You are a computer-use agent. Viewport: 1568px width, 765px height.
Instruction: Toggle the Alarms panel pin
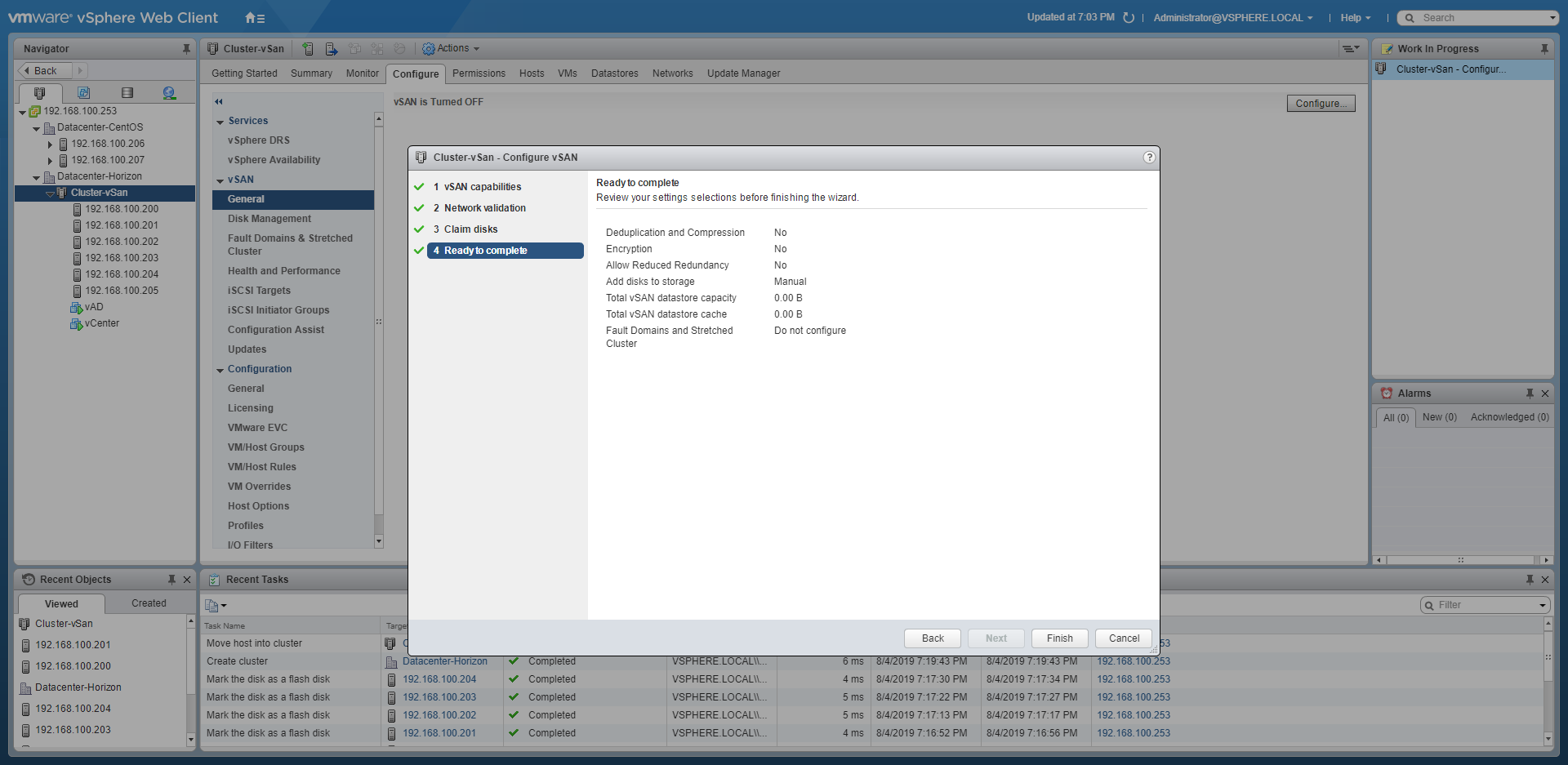(x=1530, y=394)
